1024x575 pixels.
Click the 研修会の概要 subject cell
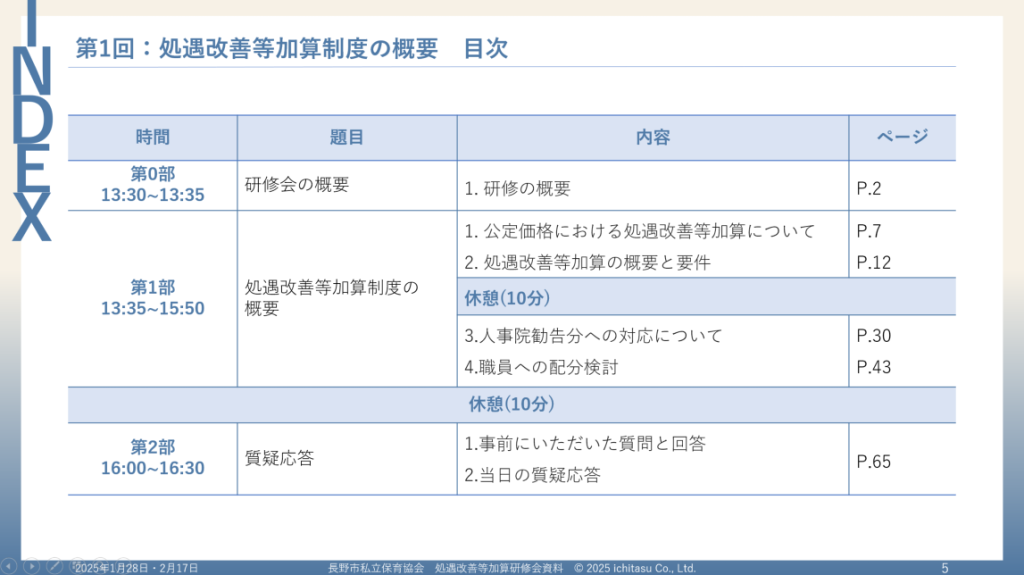click(x=347, y=185)
